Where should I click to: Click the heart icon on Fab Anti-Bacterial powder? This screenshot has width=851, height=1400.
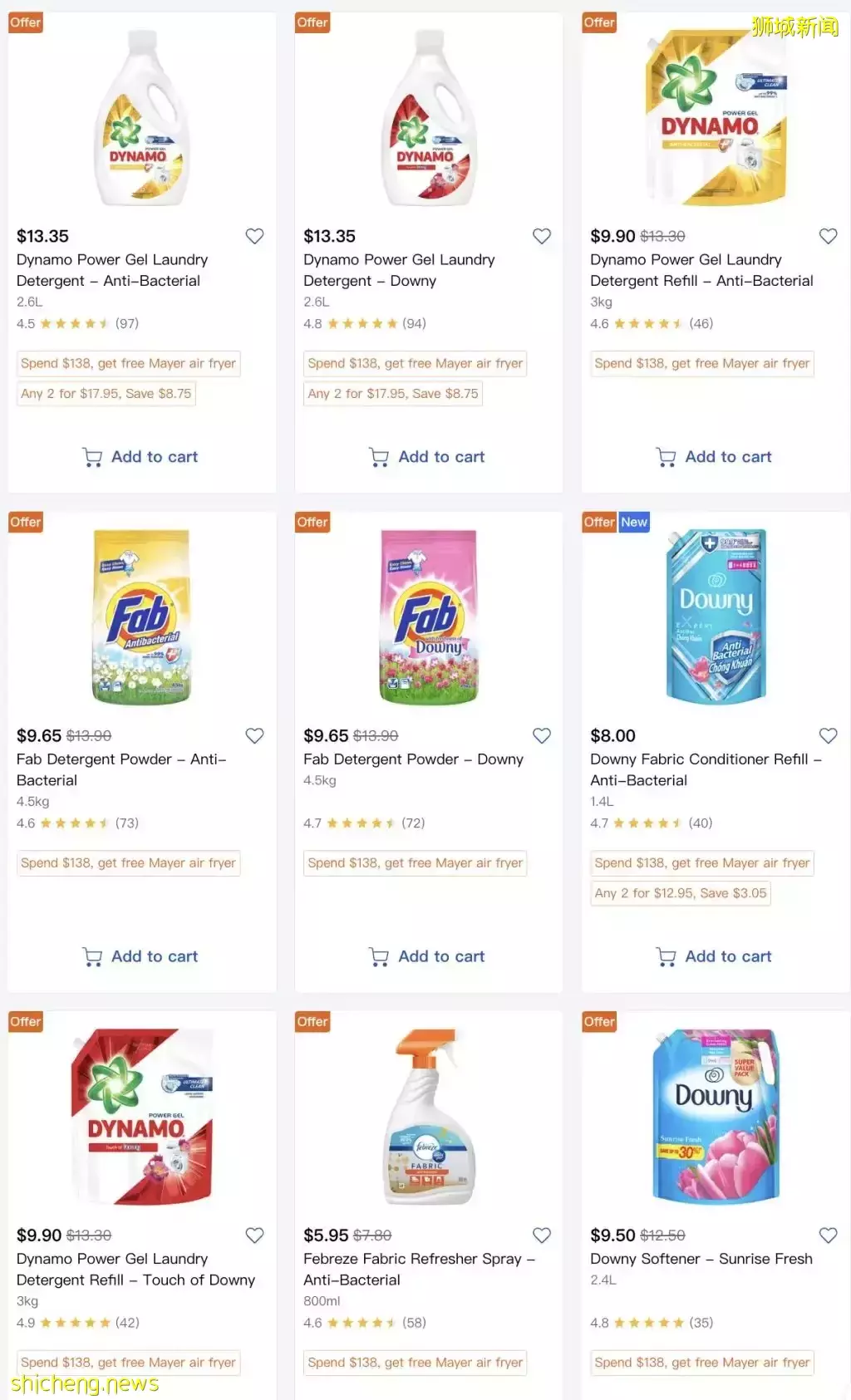[x=255, y=735]
